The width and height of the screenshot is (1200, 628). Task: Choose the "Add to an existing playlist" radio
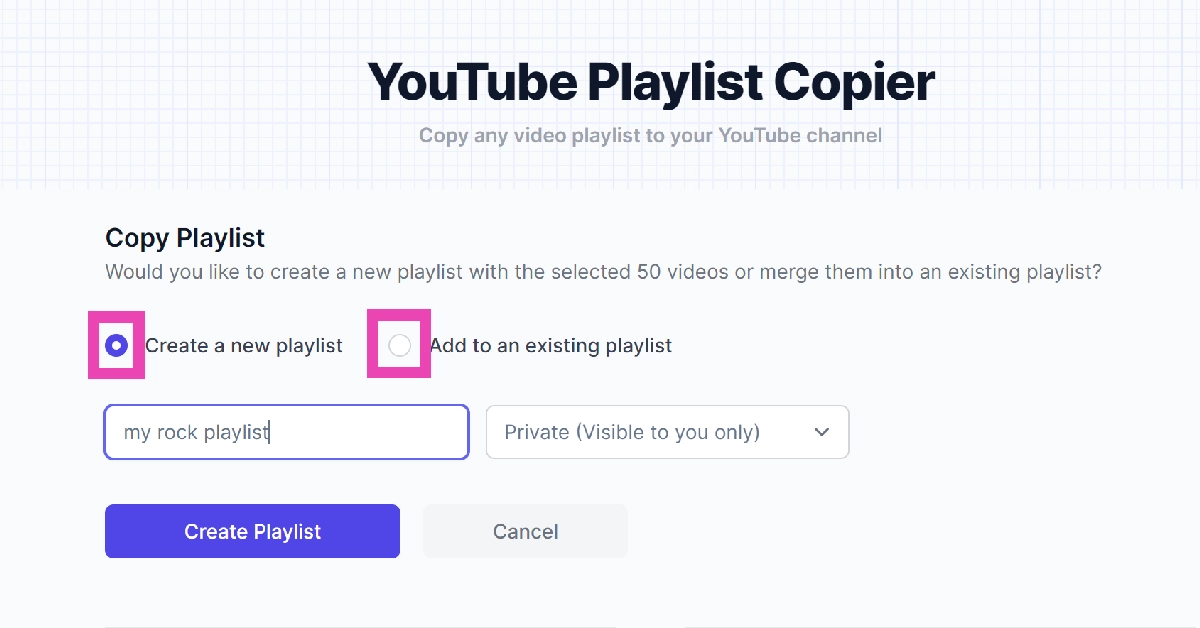point(399,346)
